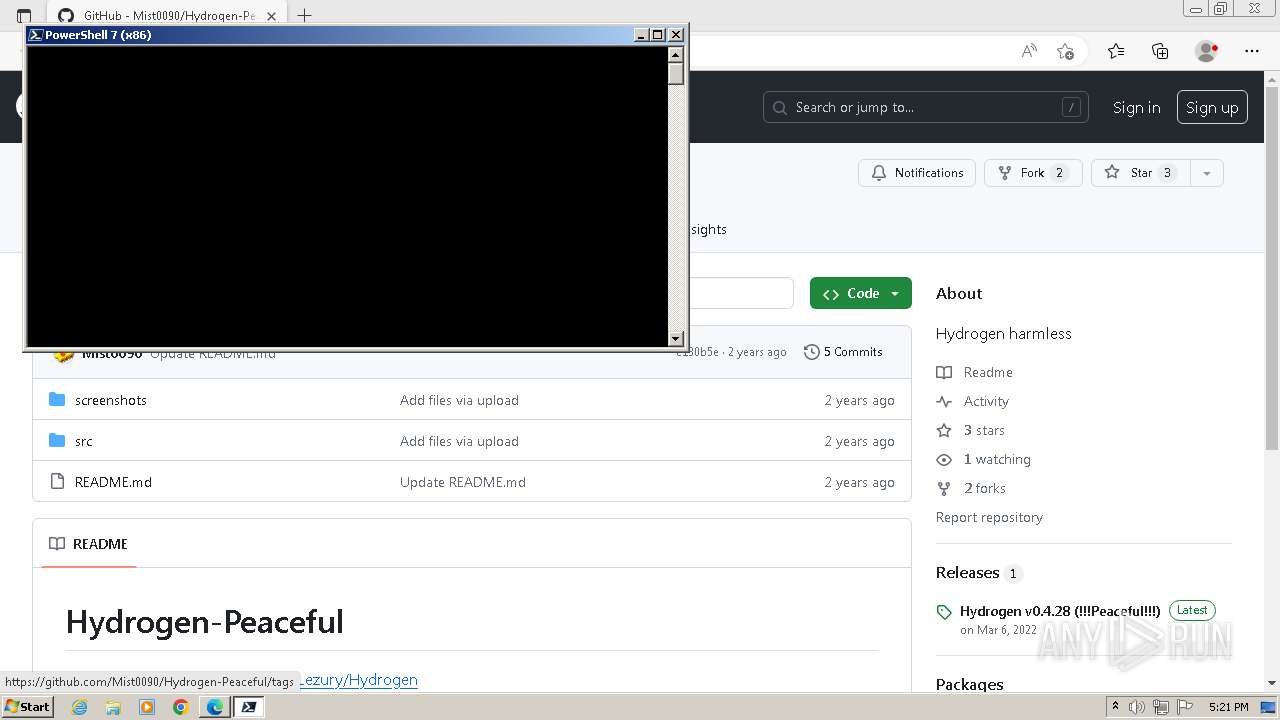Click the folder icon next to src

[x=57, y=441]
